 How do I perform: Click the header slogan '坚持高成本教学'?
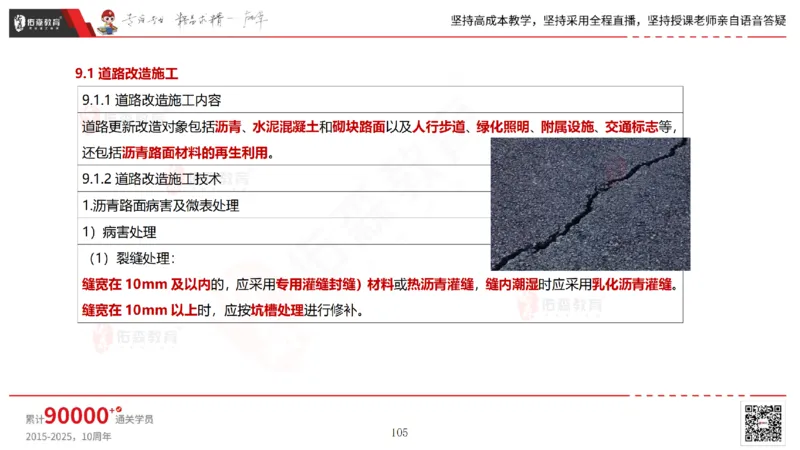(x=491, y=20)
